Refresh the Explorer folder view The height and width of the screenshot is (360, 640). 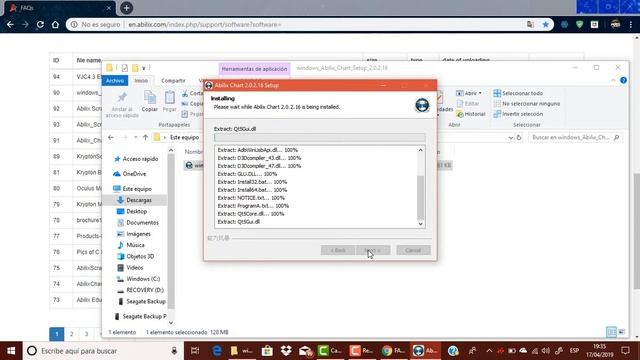[519, 138]
